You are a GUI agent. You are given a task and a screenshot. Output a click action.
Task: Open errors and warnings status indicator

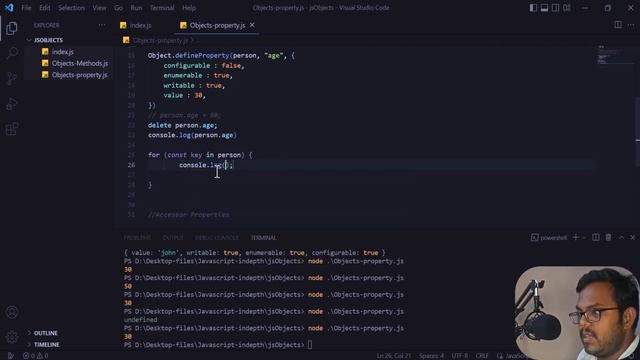[36, 356]
